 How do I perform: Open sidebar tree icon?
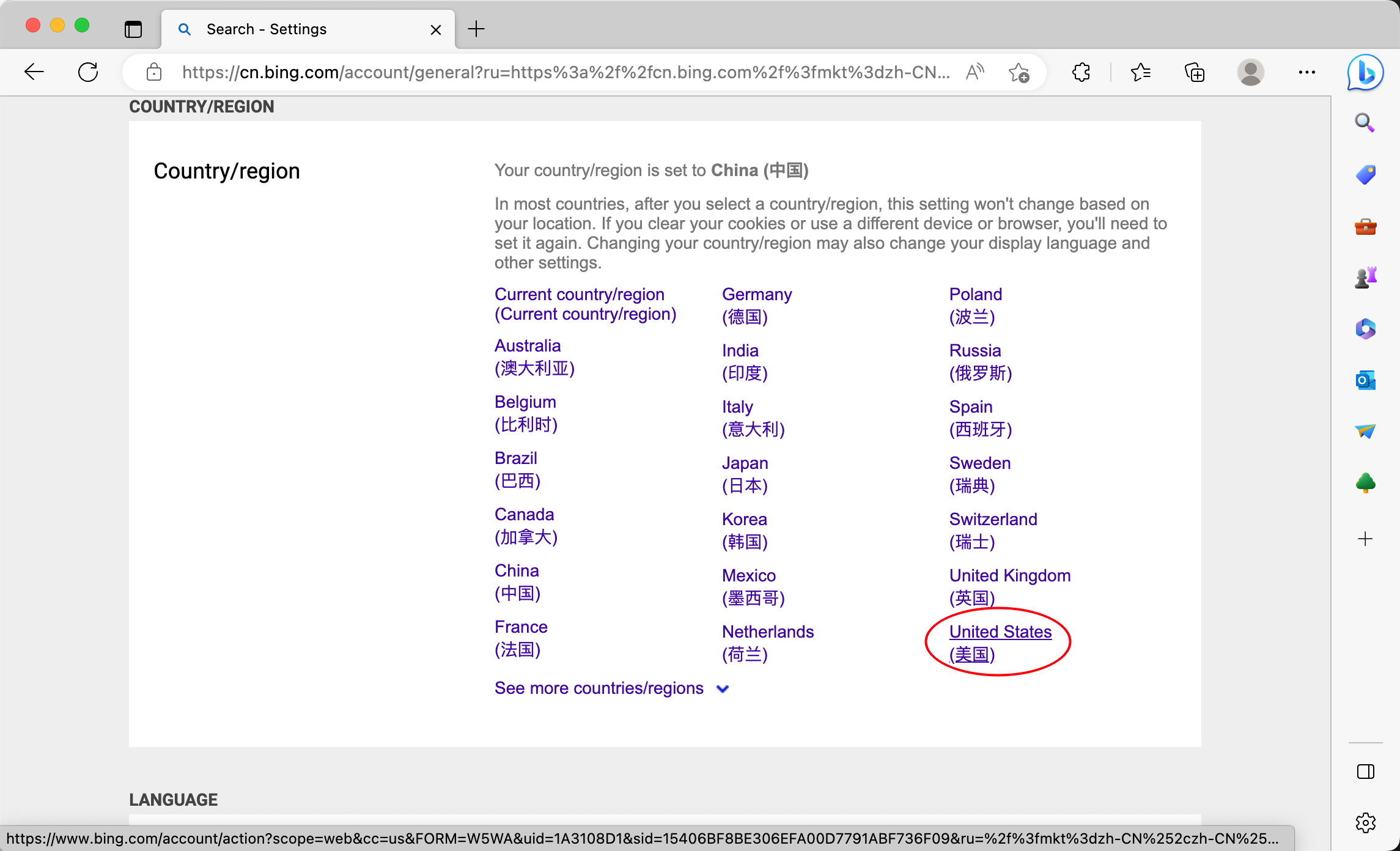point(1365,483)
